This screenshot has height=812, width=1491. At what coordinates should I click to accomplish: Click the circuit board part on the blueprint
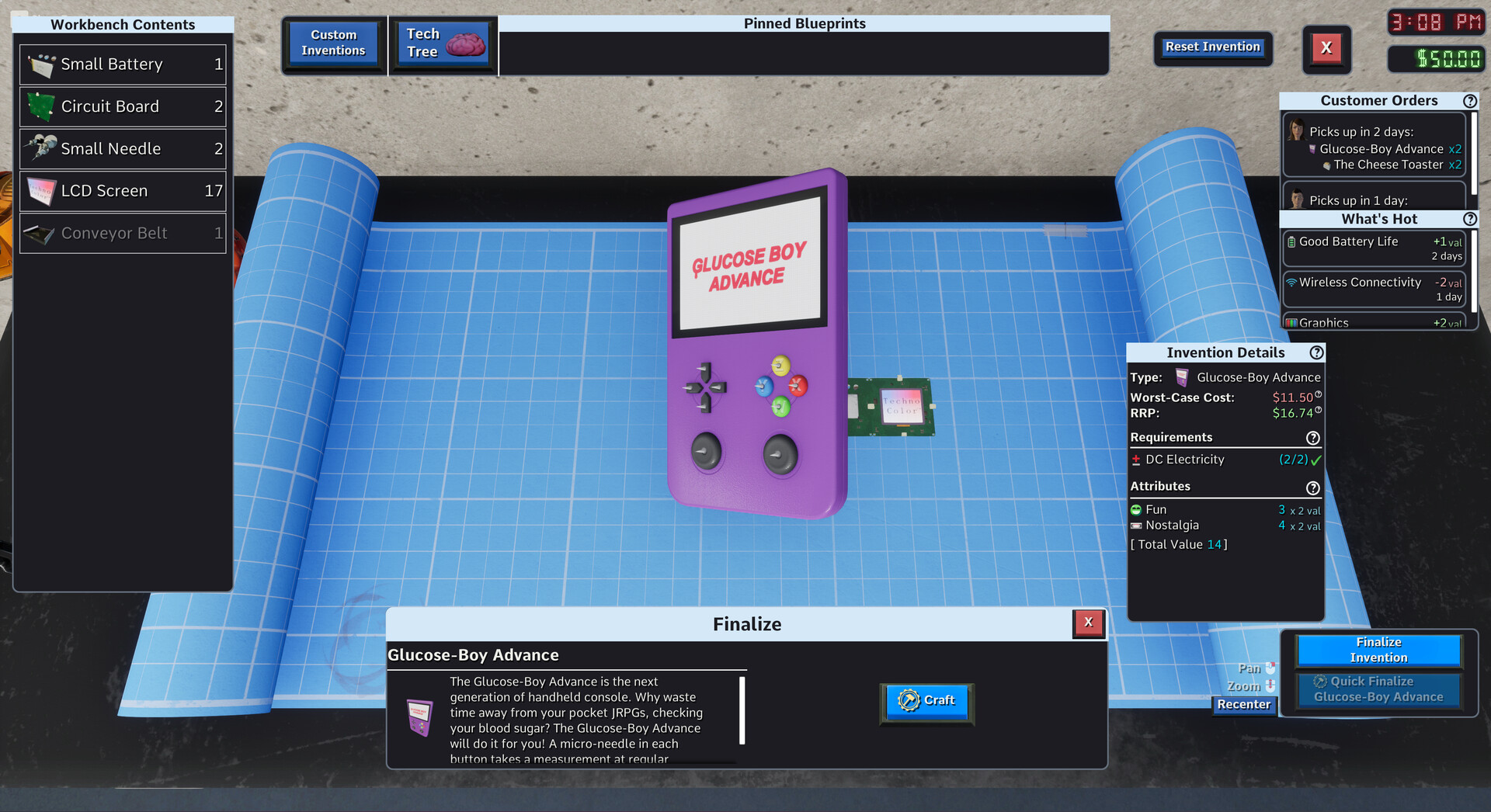891,407
